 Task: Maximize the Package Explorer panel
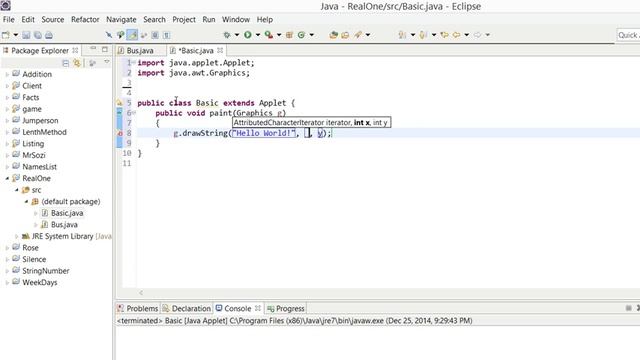(105, 49)
